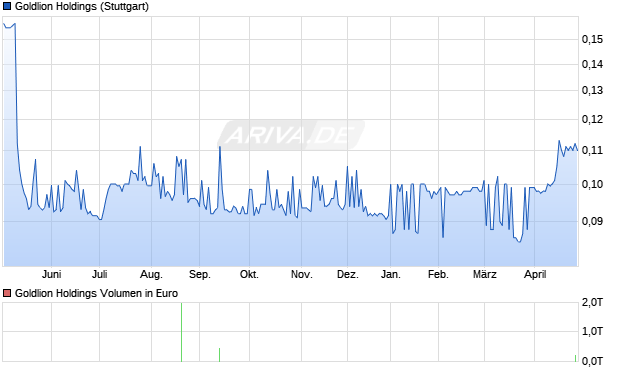Click the 'Nov.' month label
The height and width of the screenshot is (371, 620).
coord(302,274)
